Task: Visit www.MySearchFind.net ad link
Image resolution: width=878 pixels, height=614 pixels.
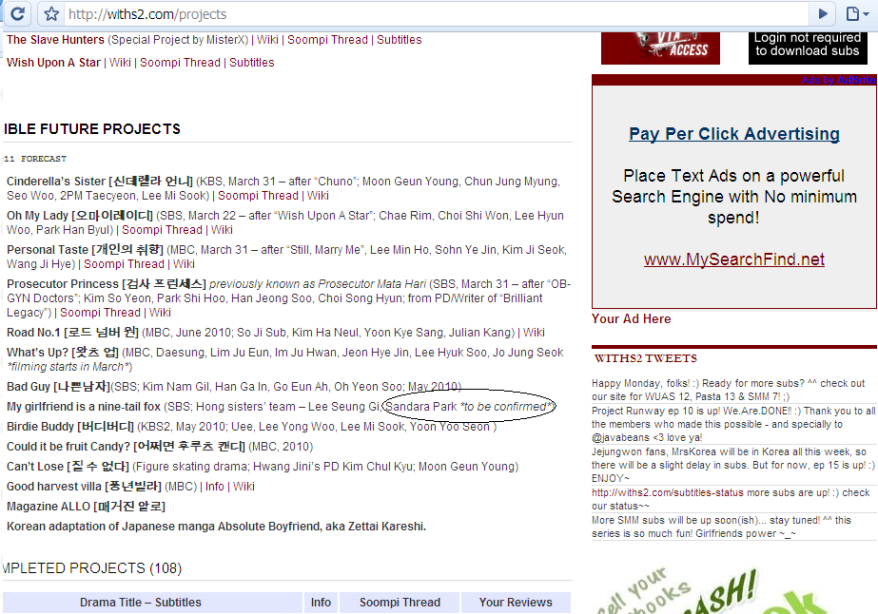Action: pos(734,260)
